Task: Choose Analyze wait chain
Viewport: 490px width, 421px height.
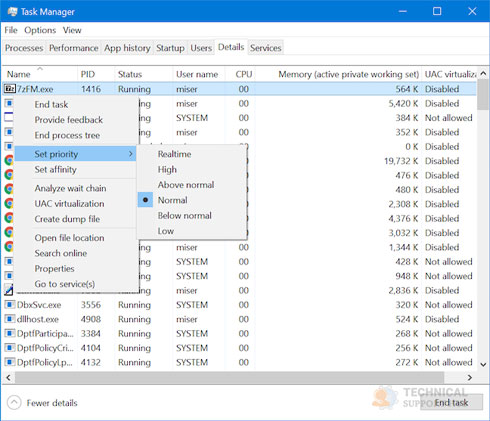Action: (70, 188)
